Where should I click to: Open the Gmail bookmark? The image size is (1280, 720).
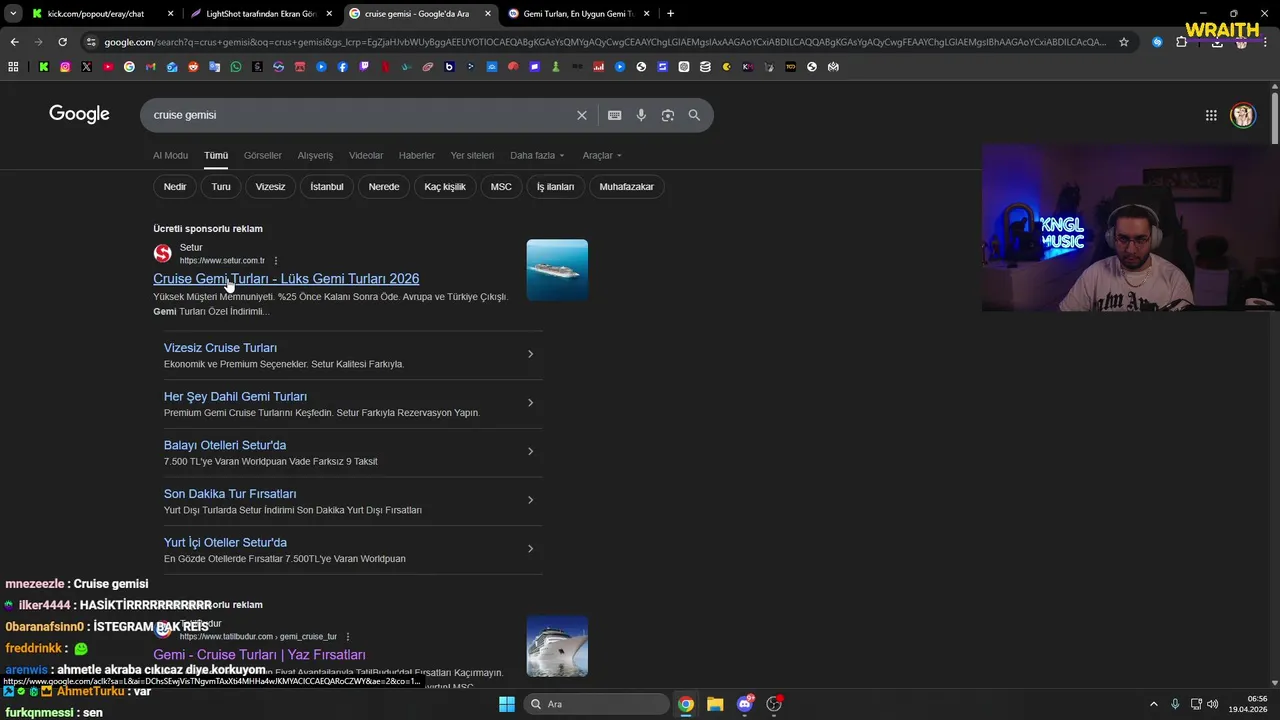pos(151,67)
